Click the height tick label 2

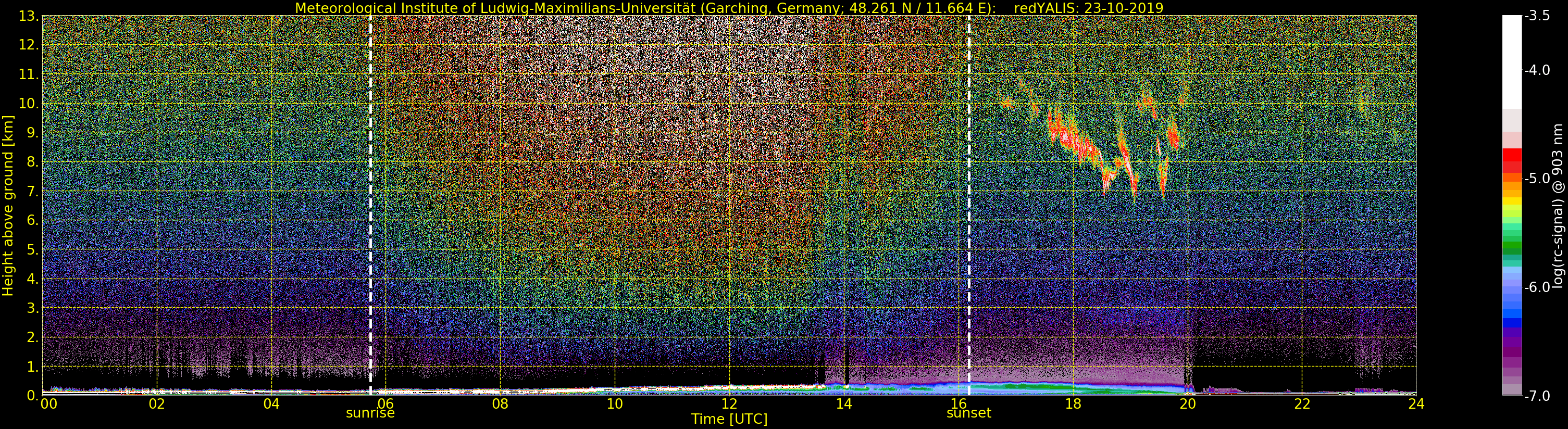tap(33, 337)
